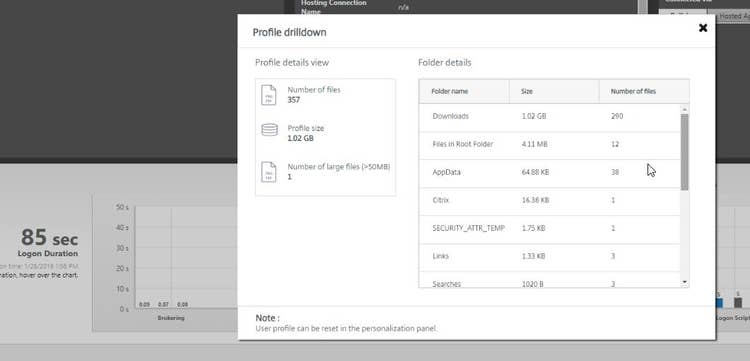The height and width of the screenshot is (361, 750).
Task: Click the 64.88 KB size cell
Action: coord(535,172)
